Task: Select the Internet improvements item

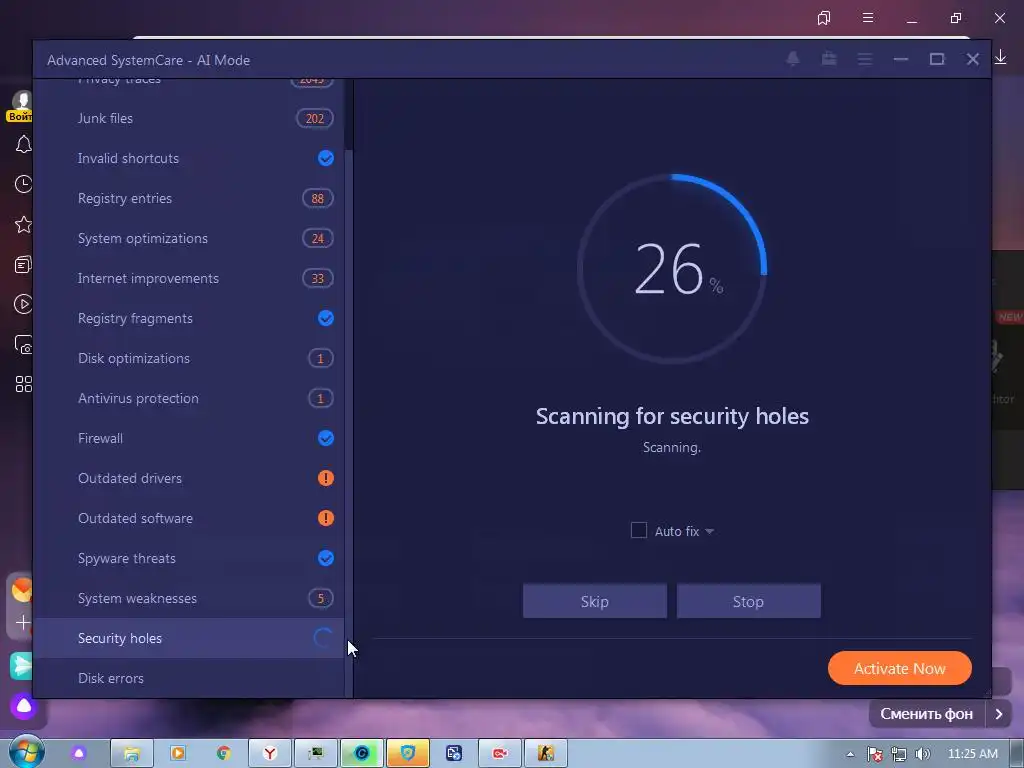Action: point(188,278)
